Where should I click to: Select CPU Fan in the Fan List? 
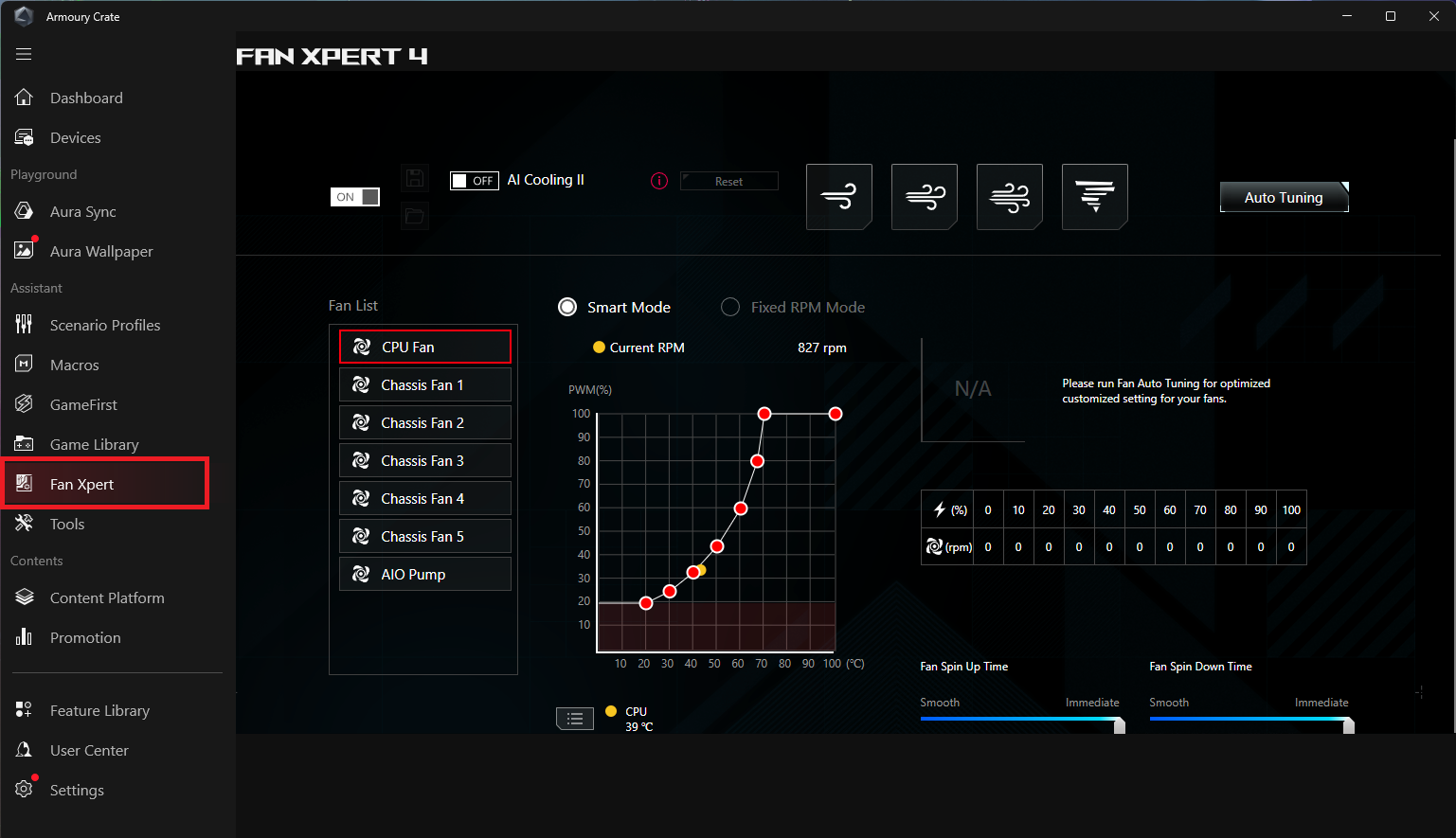click(x=425, y=347)
